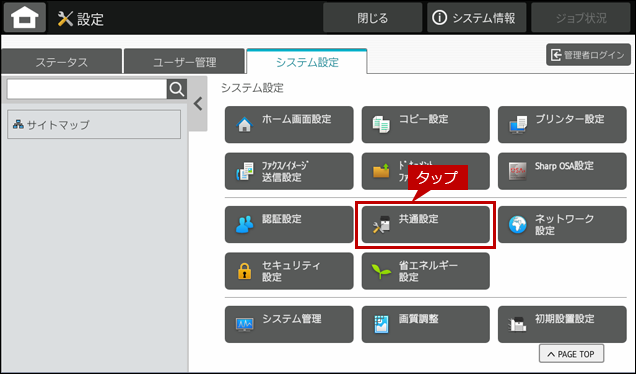Switch to the ユーザー管理 tab
The width and height of the screenshot is (636, 374).
[184, 62]
